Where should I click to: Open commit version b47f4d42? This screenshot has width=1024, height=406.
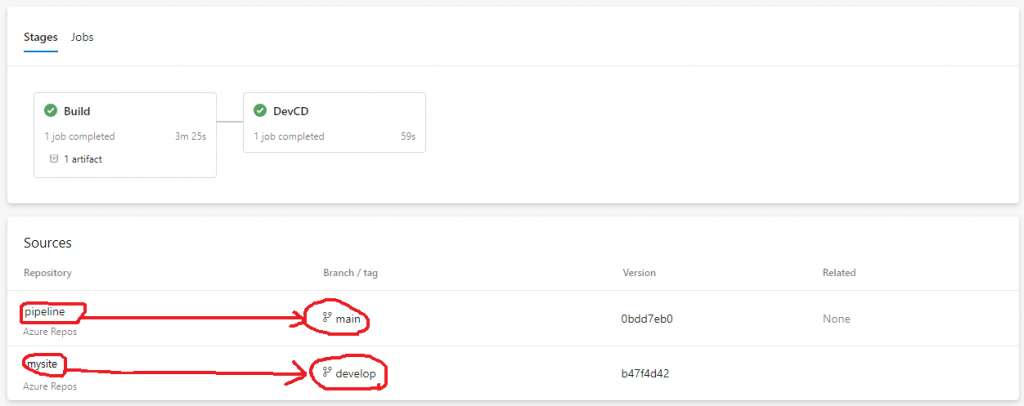[647, 374]
